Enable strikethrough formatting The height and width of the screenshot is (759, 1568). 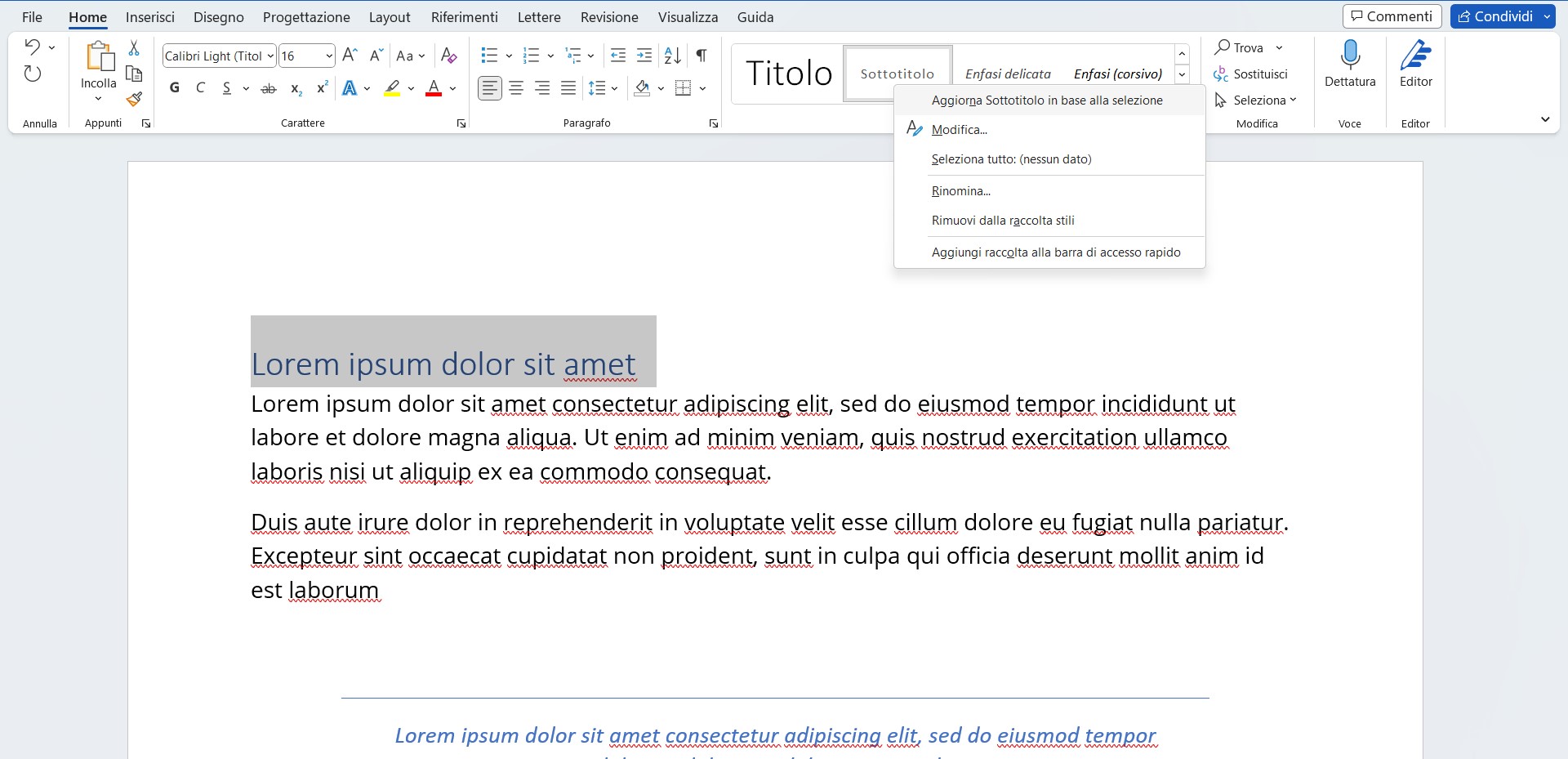(269, 88)
